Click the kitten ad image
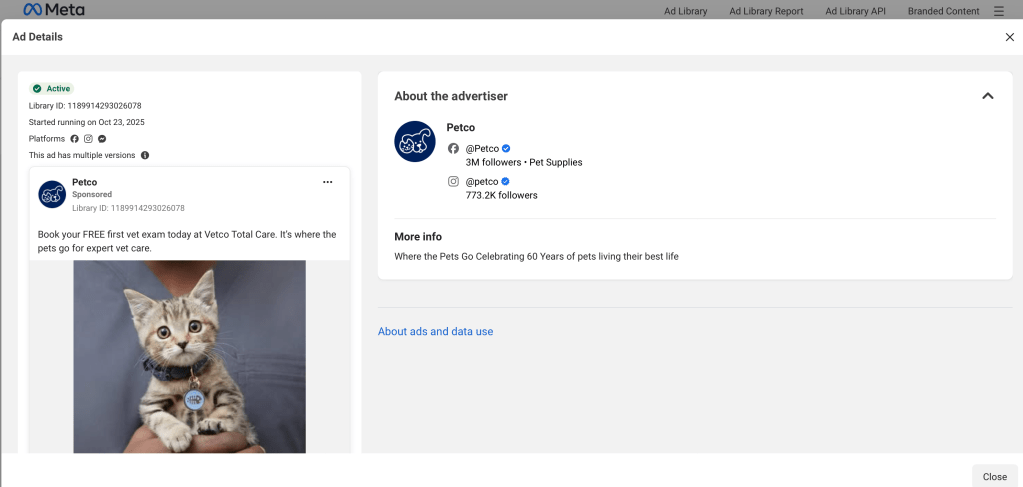Screen dimensions: 1023x487 (x=189, y=356)
